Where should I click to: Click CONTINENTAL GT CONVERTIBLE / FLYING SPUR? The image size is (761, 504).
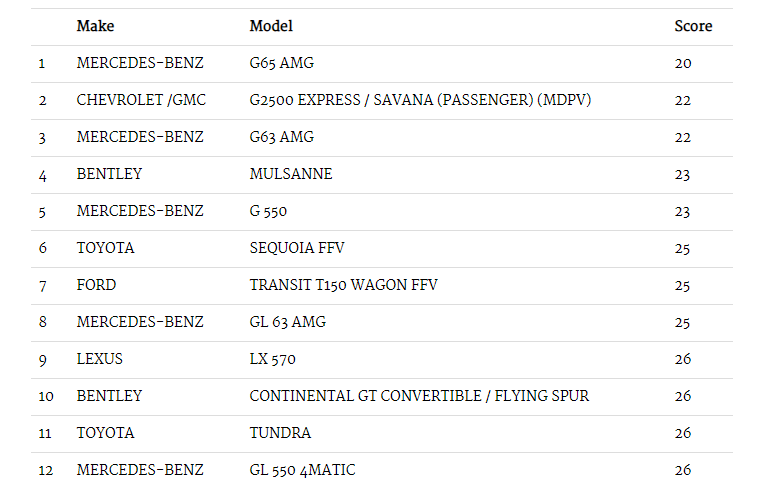tap(419, 396)
